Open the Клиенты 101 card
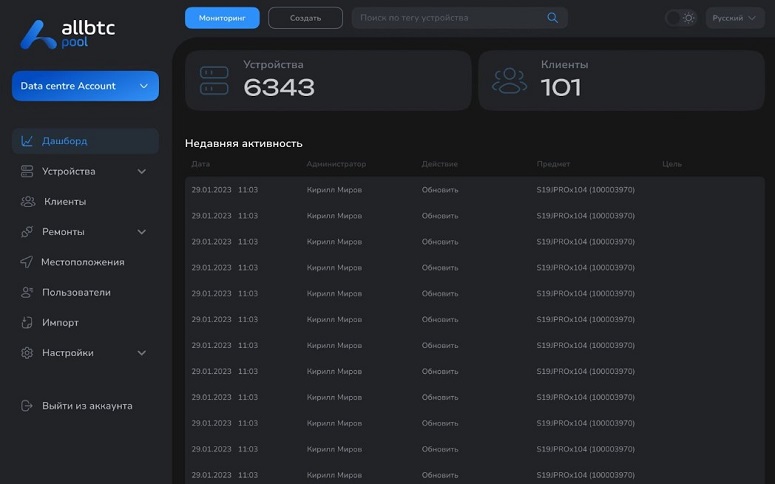775x484 pixels. tap(621, 81)
